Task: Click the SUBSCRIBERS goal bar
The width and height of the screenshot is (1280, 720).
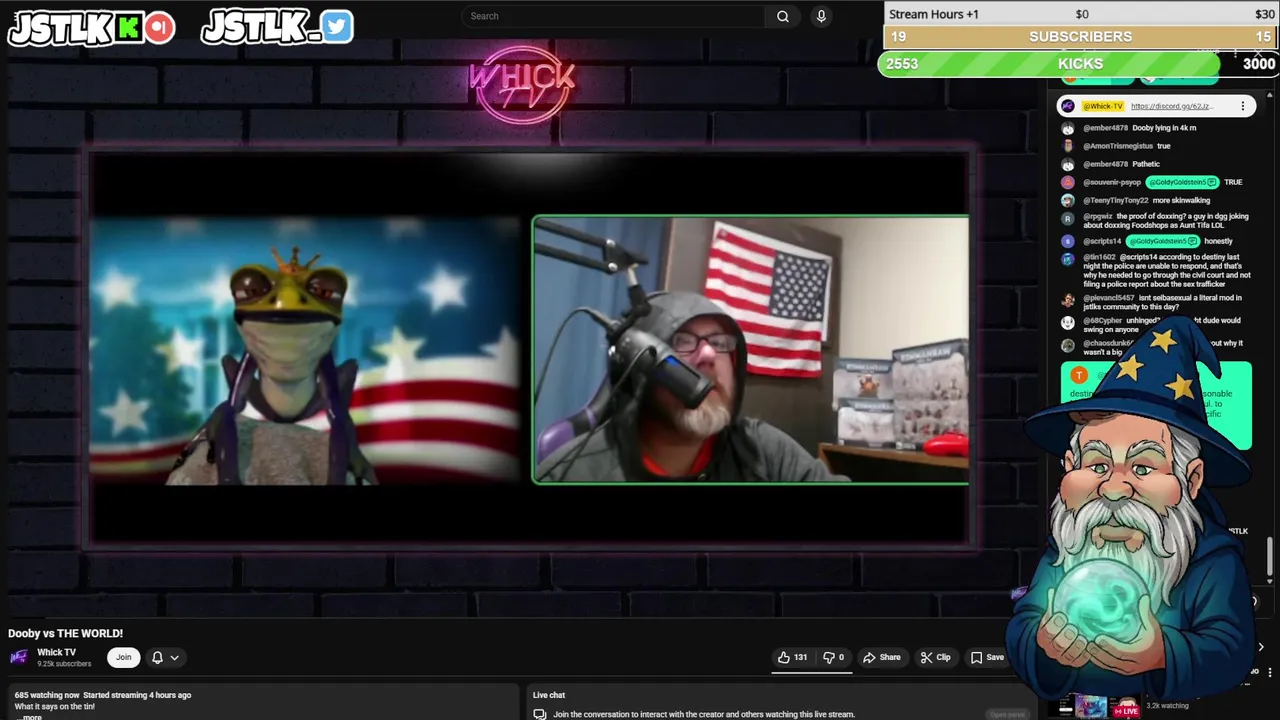Action: pyautogui.click(x=1080, y=37)
